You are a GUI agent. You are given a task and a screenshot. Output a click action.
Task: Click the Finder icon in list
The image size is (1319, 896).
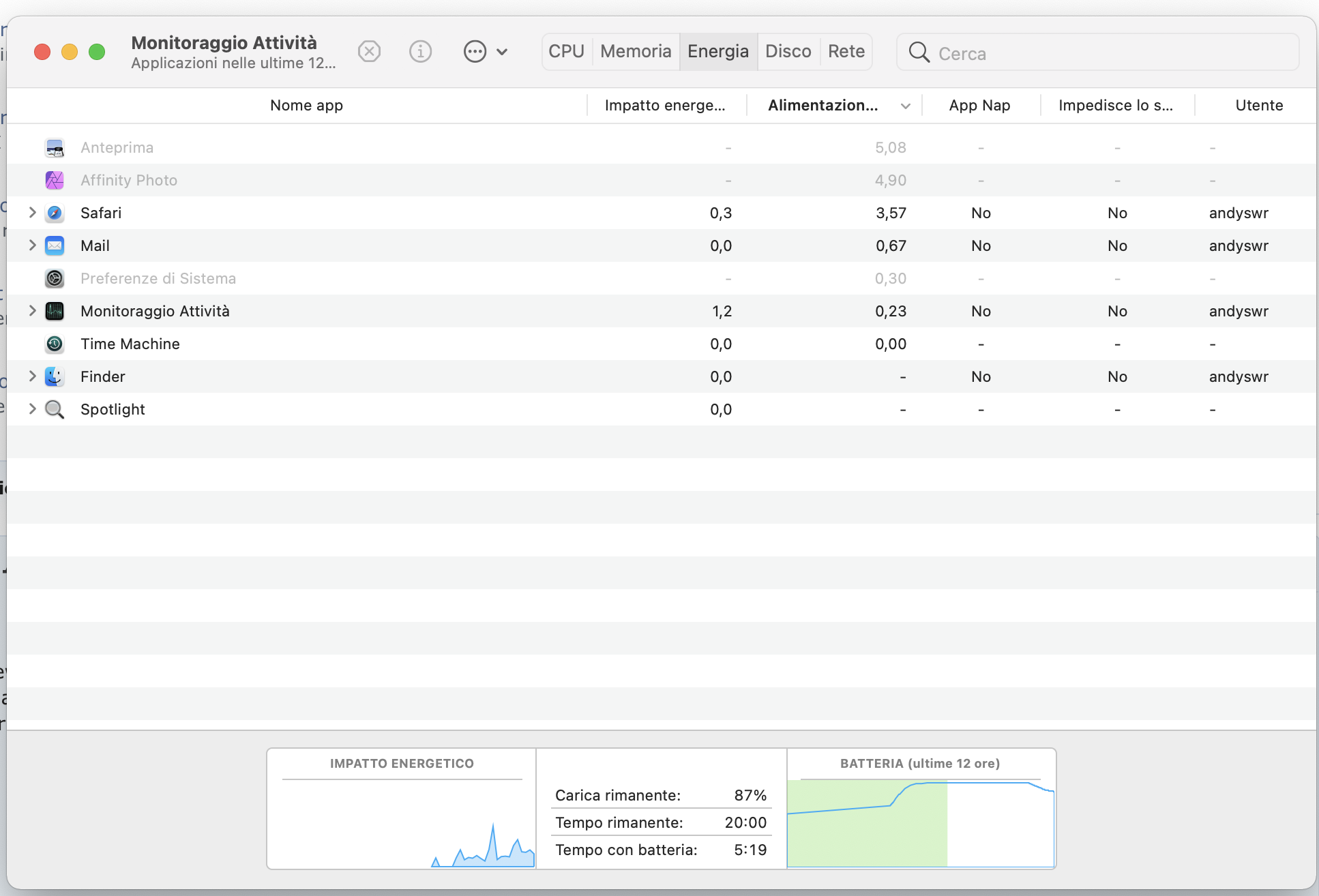point(55,377)
